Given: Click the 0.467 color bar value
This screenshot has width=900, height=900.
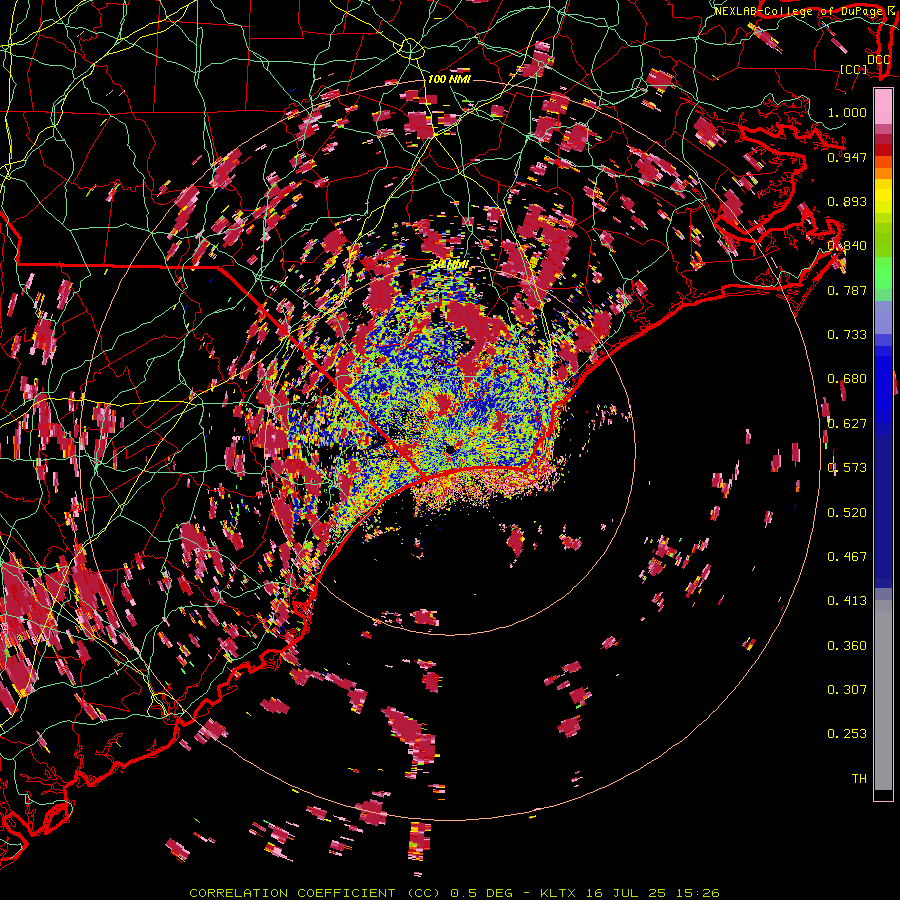Looking at the screenshot, I should pyautogui.click(x=847, y=557).
